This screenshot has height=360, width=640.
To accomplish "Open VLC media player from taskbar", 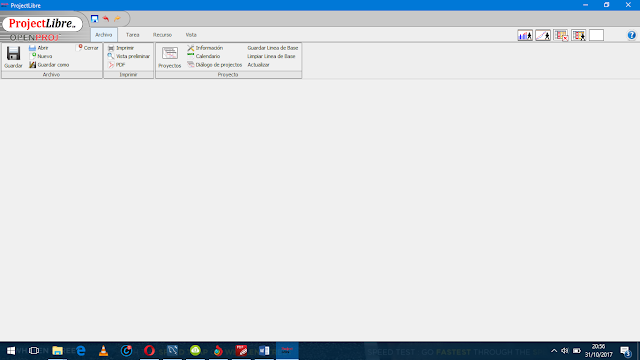I will (x=103, y=351).
